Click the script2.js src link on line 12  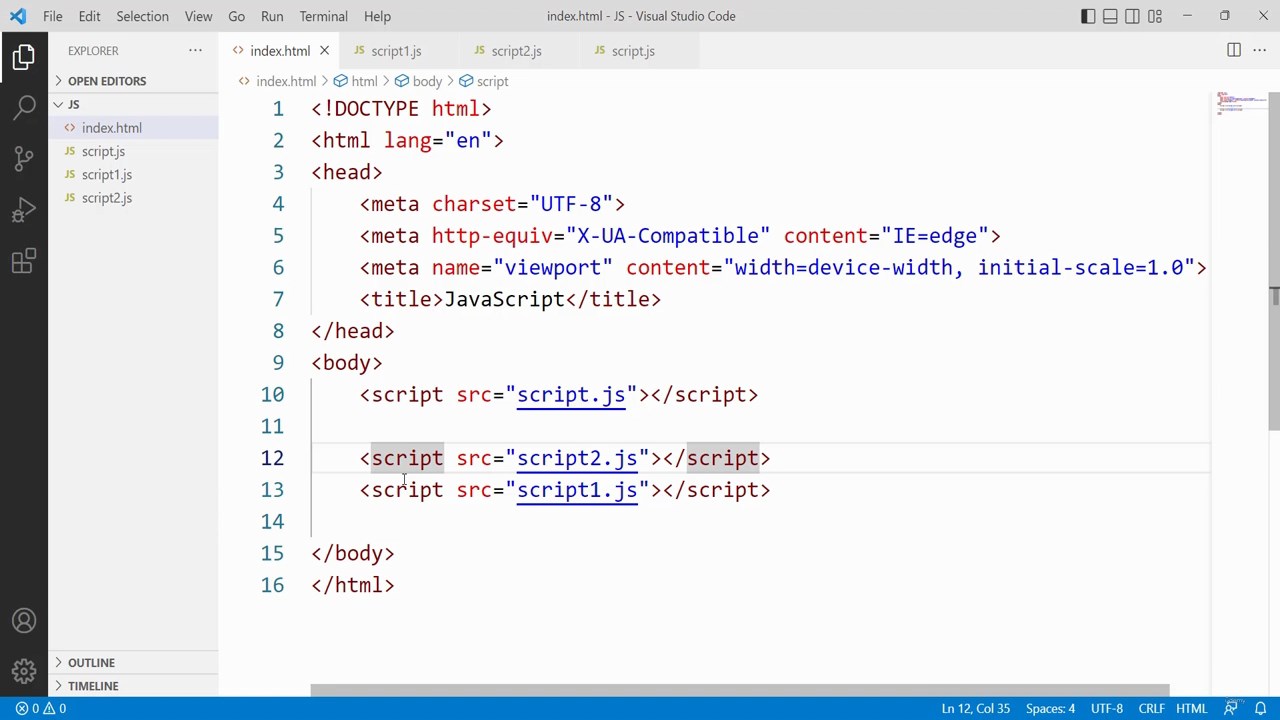pyautogui.click(x=577, y=458)
